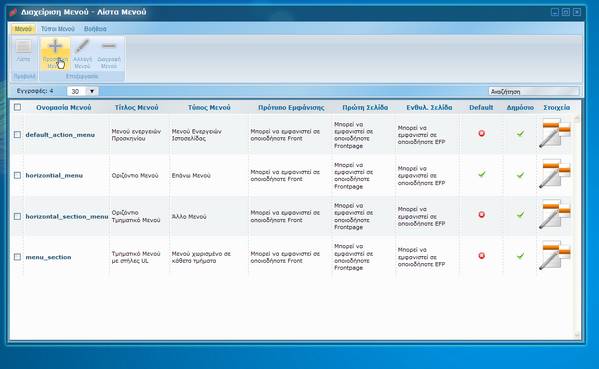This screenshot has width=599, height=369.
Task: Sort by Τίτλος Μενού column header
Action: click(x=136, y=107)
